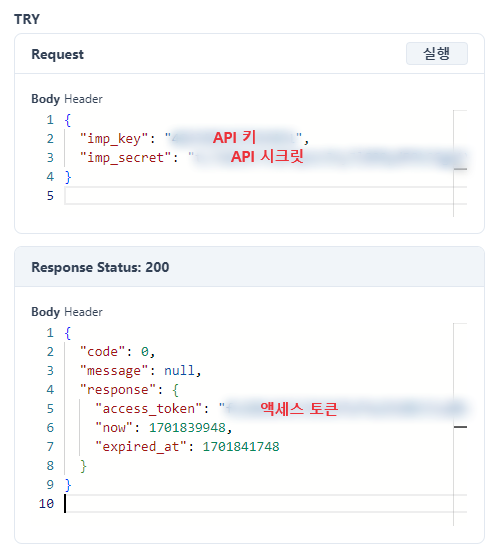The image size is (500, 559).
Task: Click the "code" key in response
Action: point(103,352)
